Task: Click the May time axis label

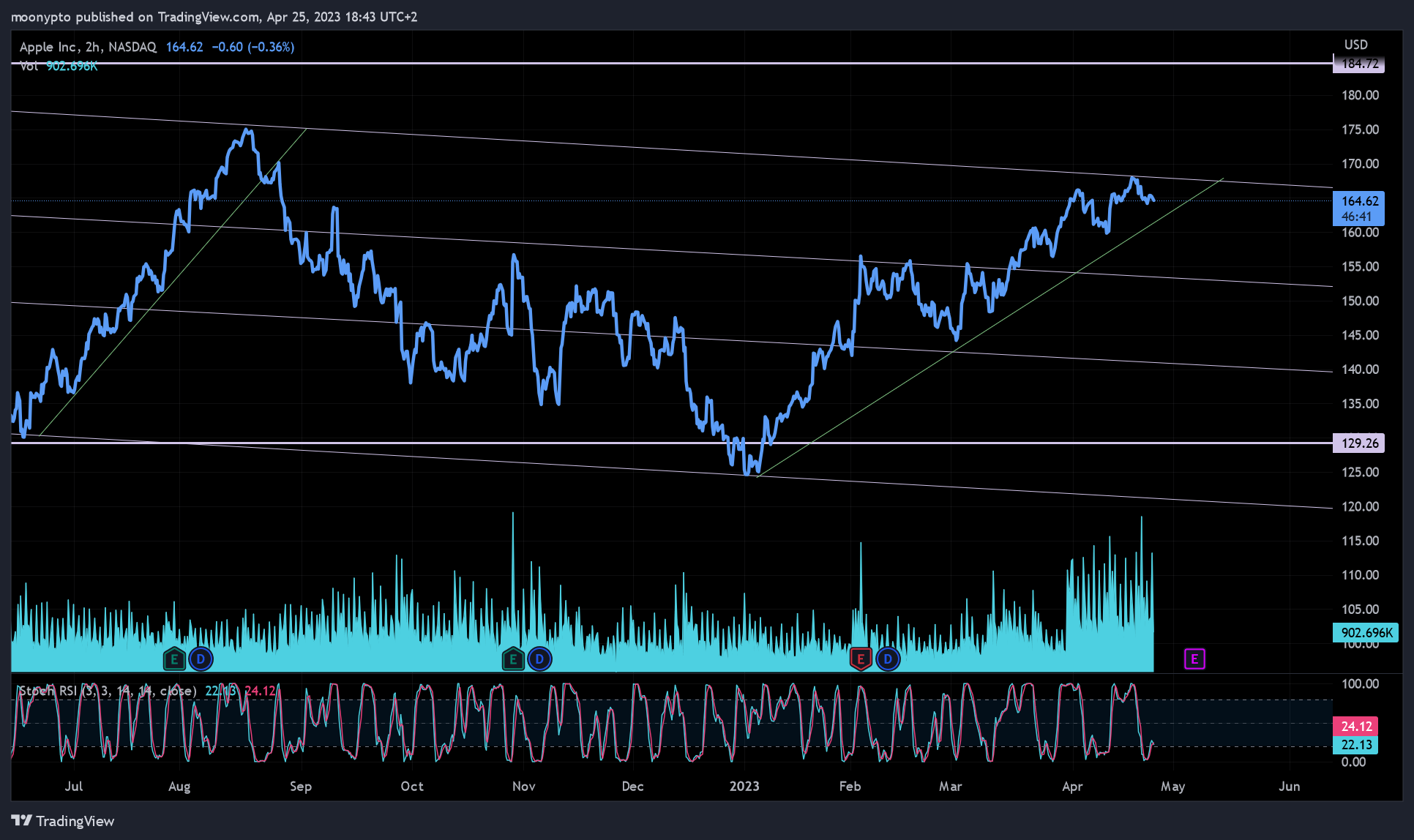Action: 1172,786
